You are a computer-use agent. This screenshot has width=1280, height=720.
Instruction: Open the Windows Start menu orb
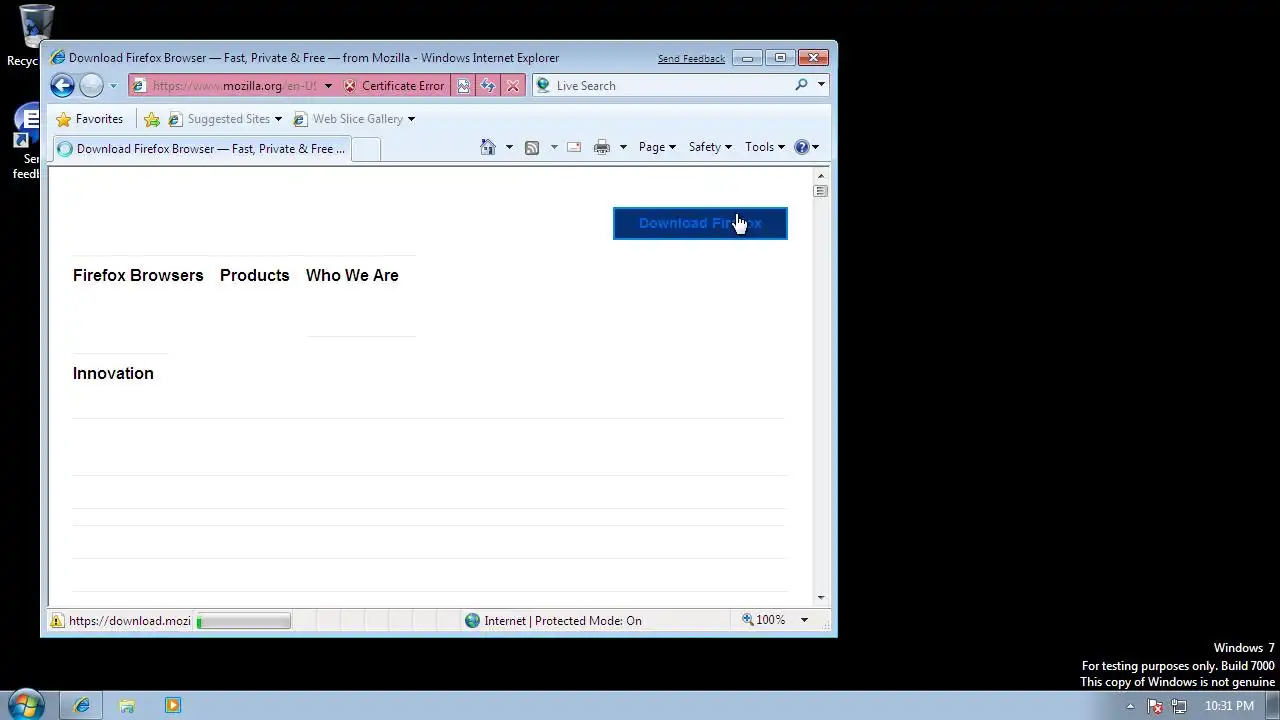[26, 705]
